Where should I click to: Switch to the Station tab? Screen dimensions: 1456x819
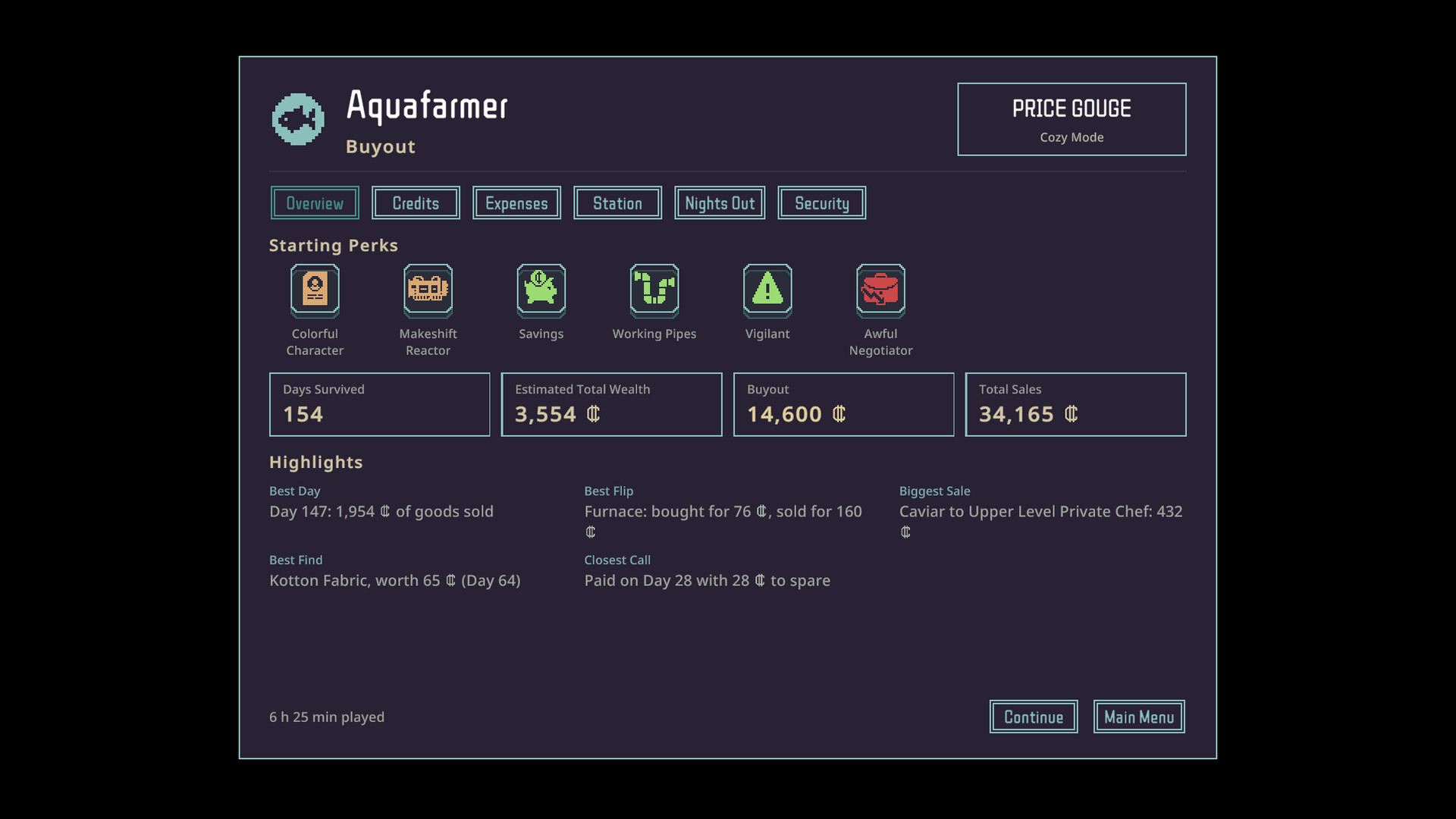[x=617, y=203]
